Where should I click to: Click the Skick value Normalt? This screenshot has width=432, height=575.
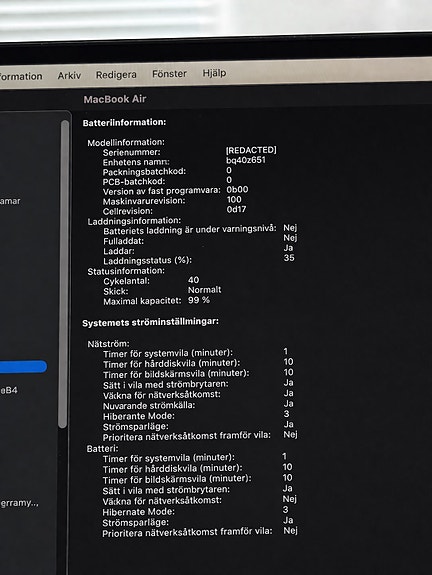point(205,290)
